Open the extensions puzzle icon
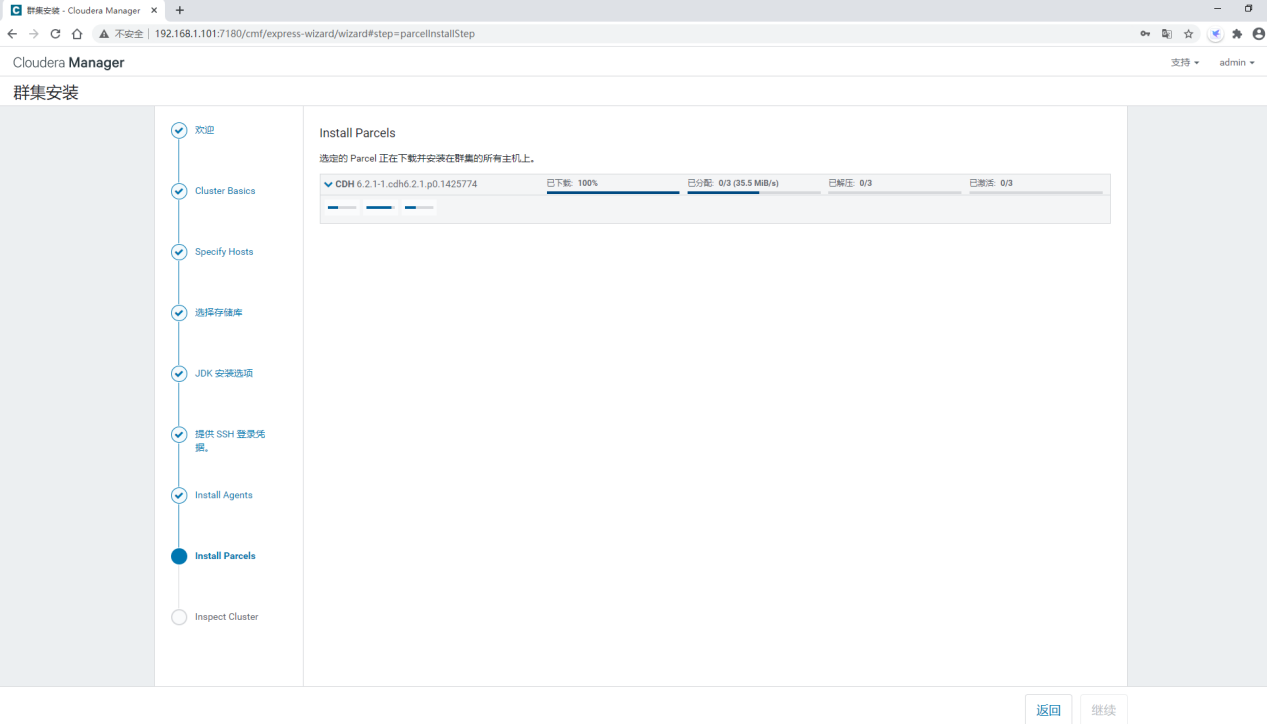This screenshot has height=724, width=1267. (x=1237, y=33)
